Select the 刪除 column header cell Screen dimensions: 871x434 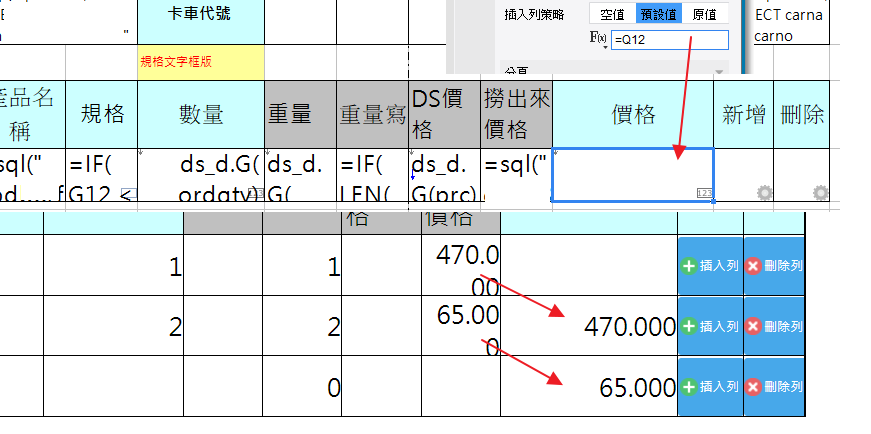802,114
